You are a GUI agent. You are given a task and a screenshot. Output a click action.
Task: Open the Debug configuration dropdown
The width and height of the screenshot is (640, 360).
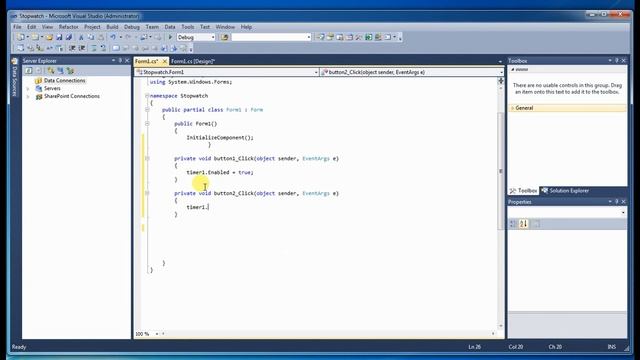(x=213, y=38)
